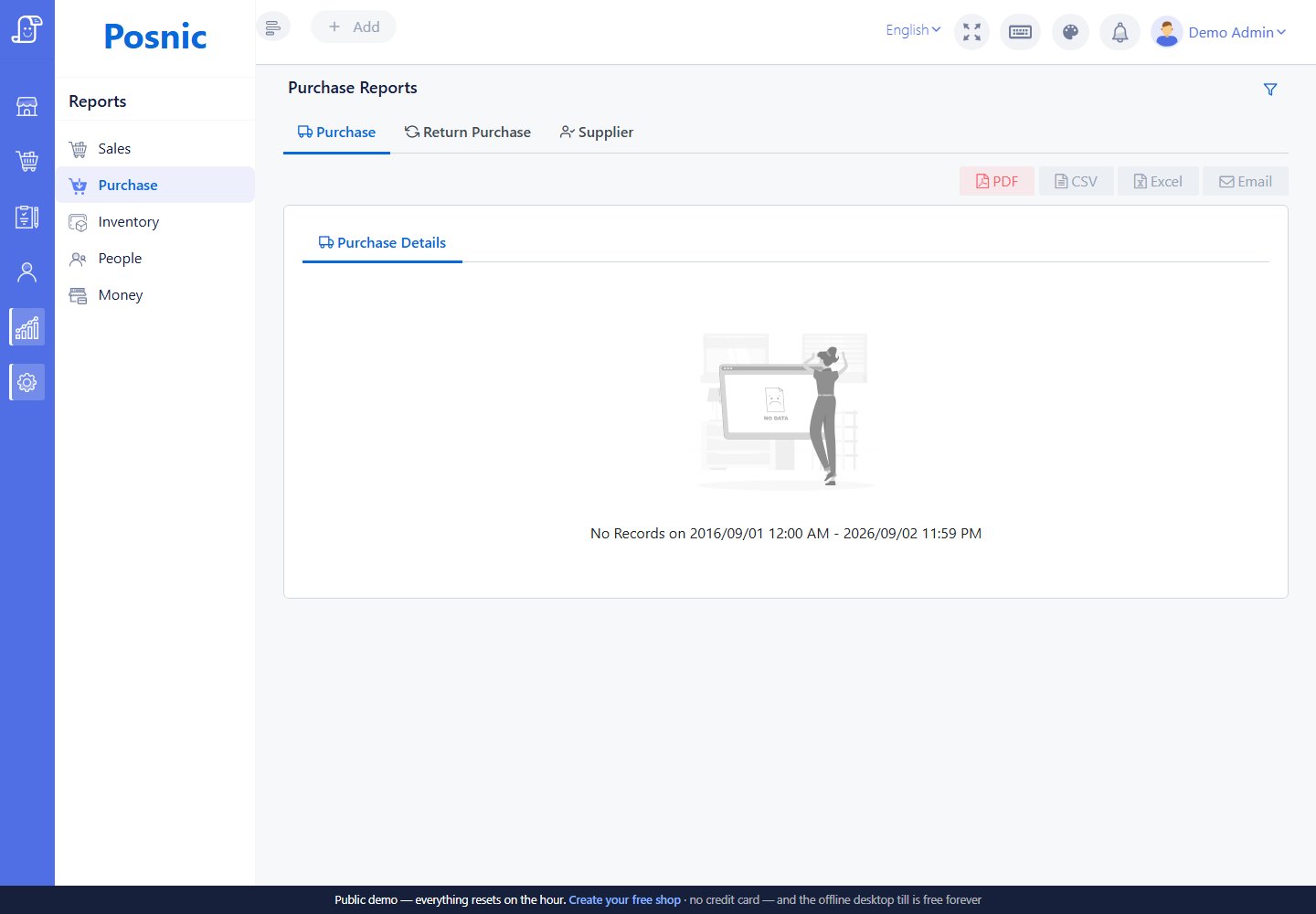Export report as CSV
This screenshot has width=1316, height=914.
coord(1077,181)
